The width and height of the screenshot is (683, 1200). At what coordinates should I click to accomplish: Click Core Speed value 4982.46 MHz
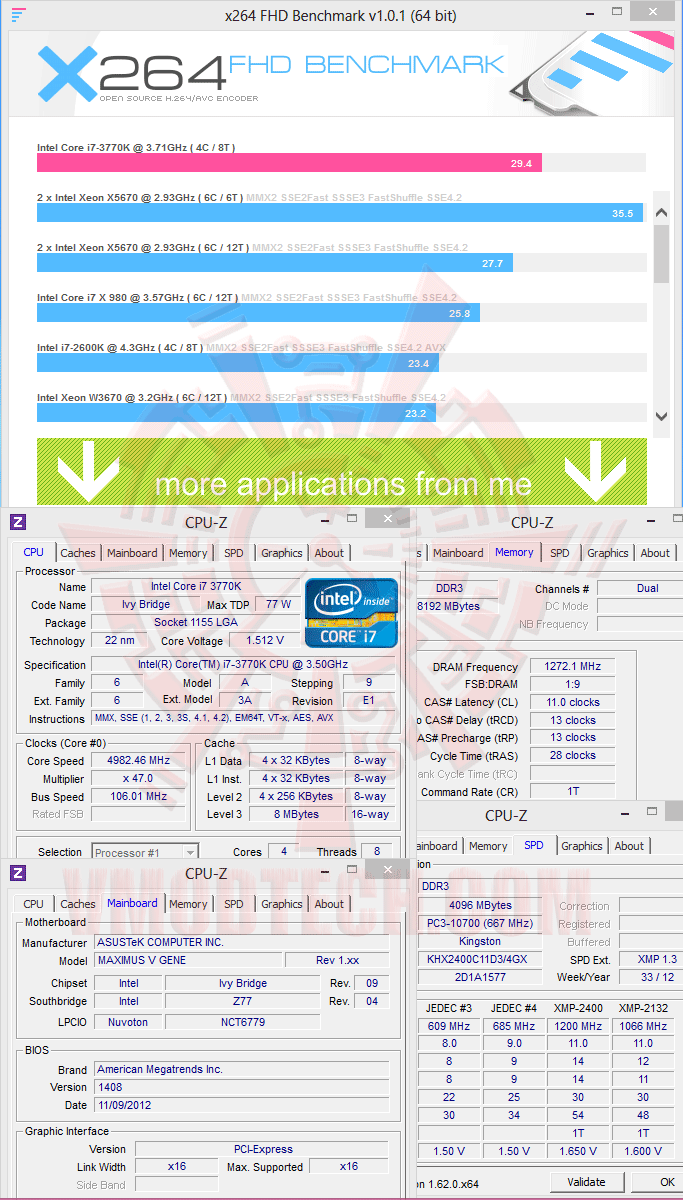point(137,761)
